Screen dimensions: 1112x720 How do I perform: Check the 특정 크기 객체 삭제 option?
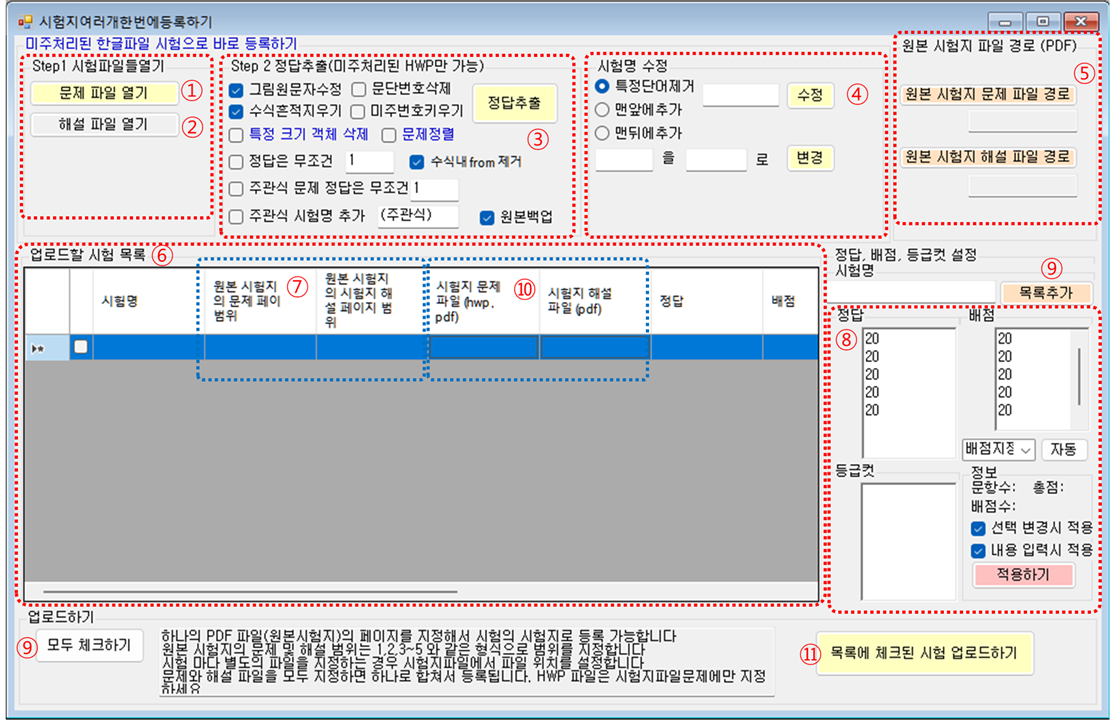coord(237,134)
